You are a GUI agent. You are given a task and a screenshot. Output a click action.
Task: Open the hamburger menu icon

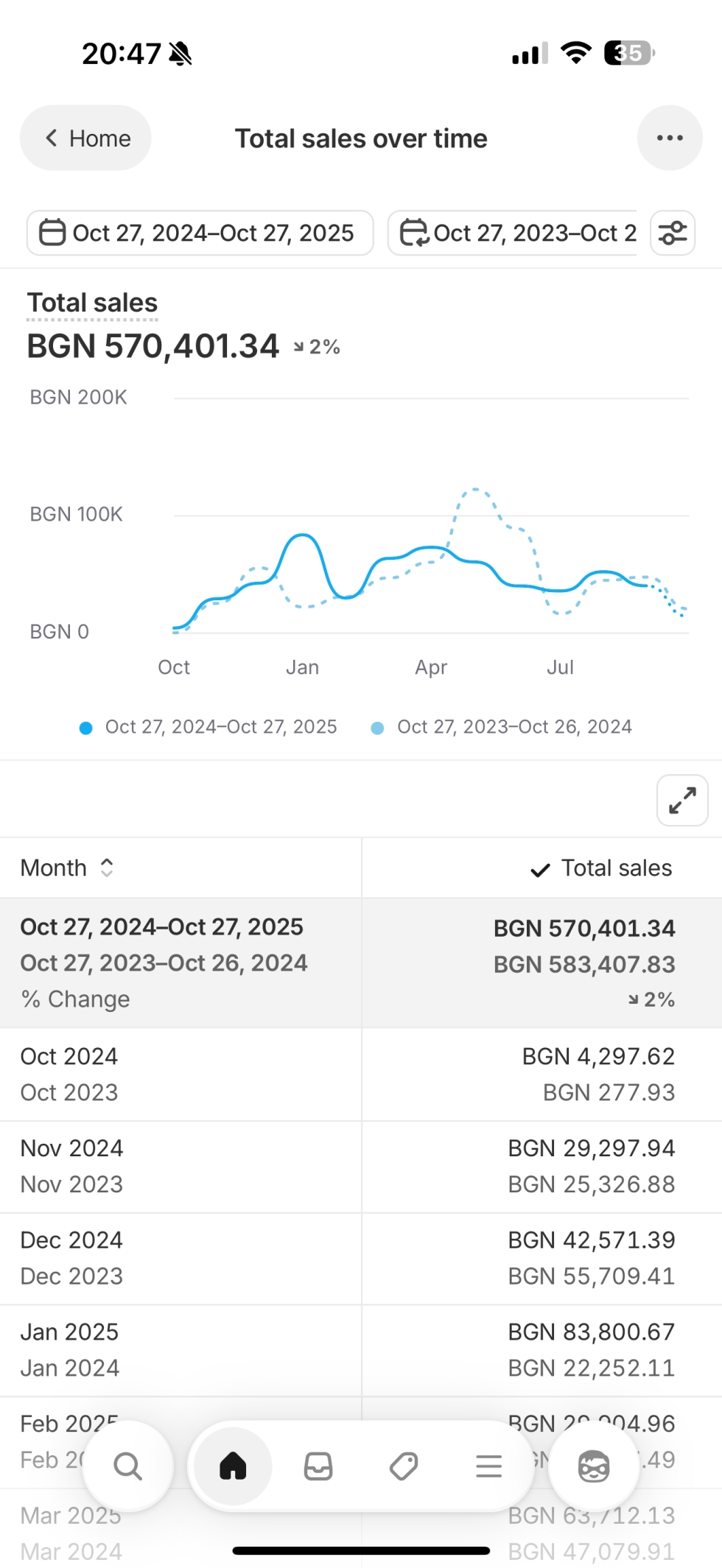[488, 1466]
